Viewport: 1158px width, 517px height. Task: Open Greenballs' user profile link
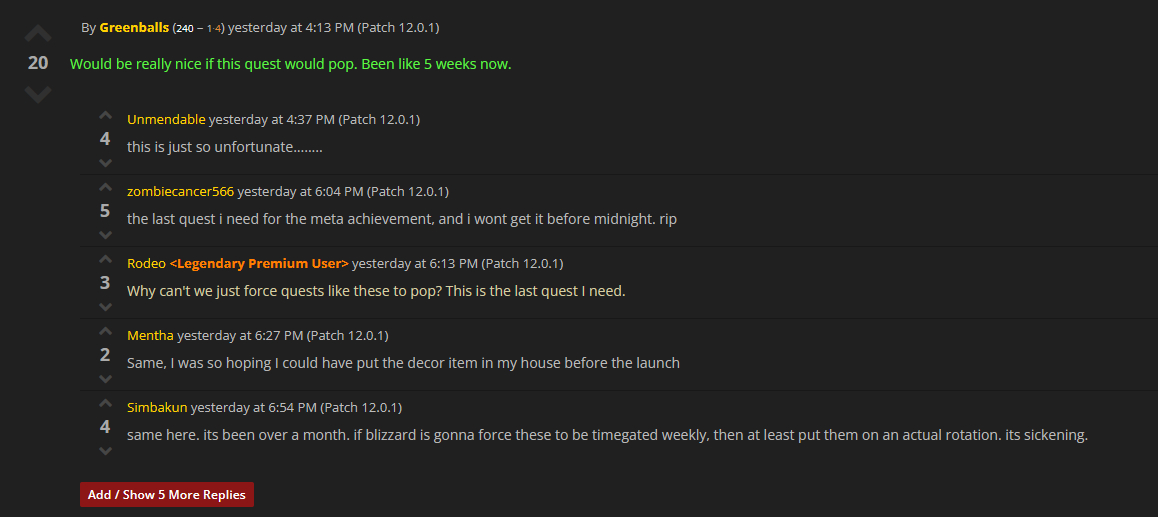coord(134,28)
